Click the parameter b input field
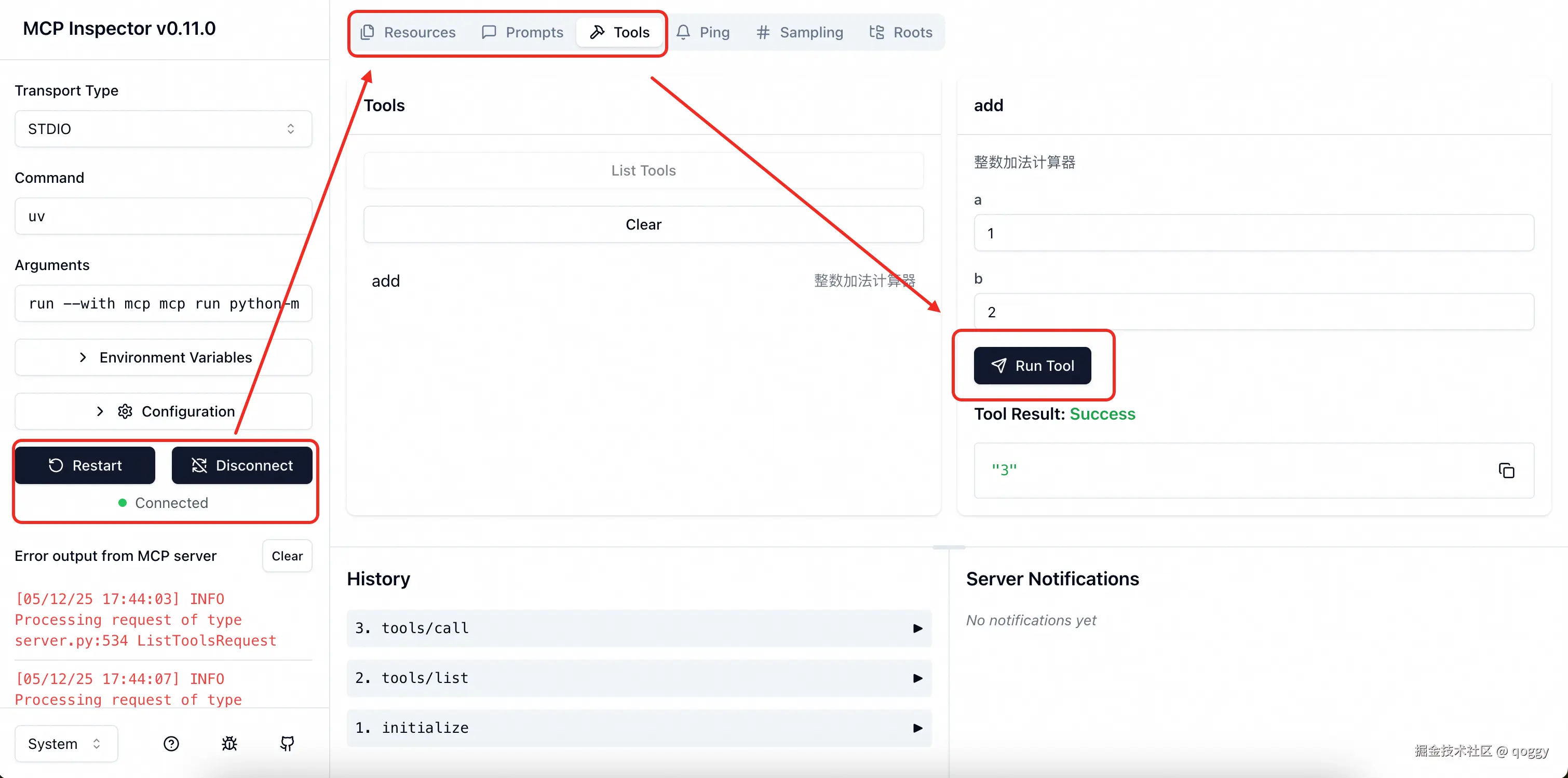 click(1253, 312)
